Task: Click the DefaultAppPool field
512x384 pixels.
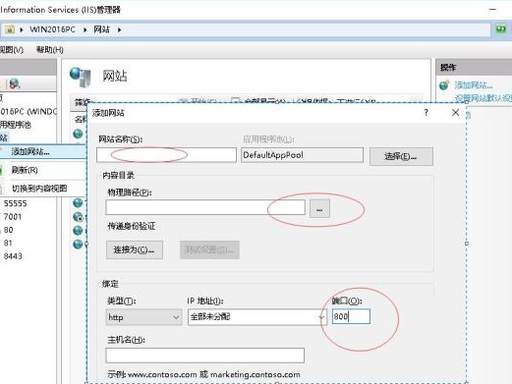Action: [x=302, y=155]
